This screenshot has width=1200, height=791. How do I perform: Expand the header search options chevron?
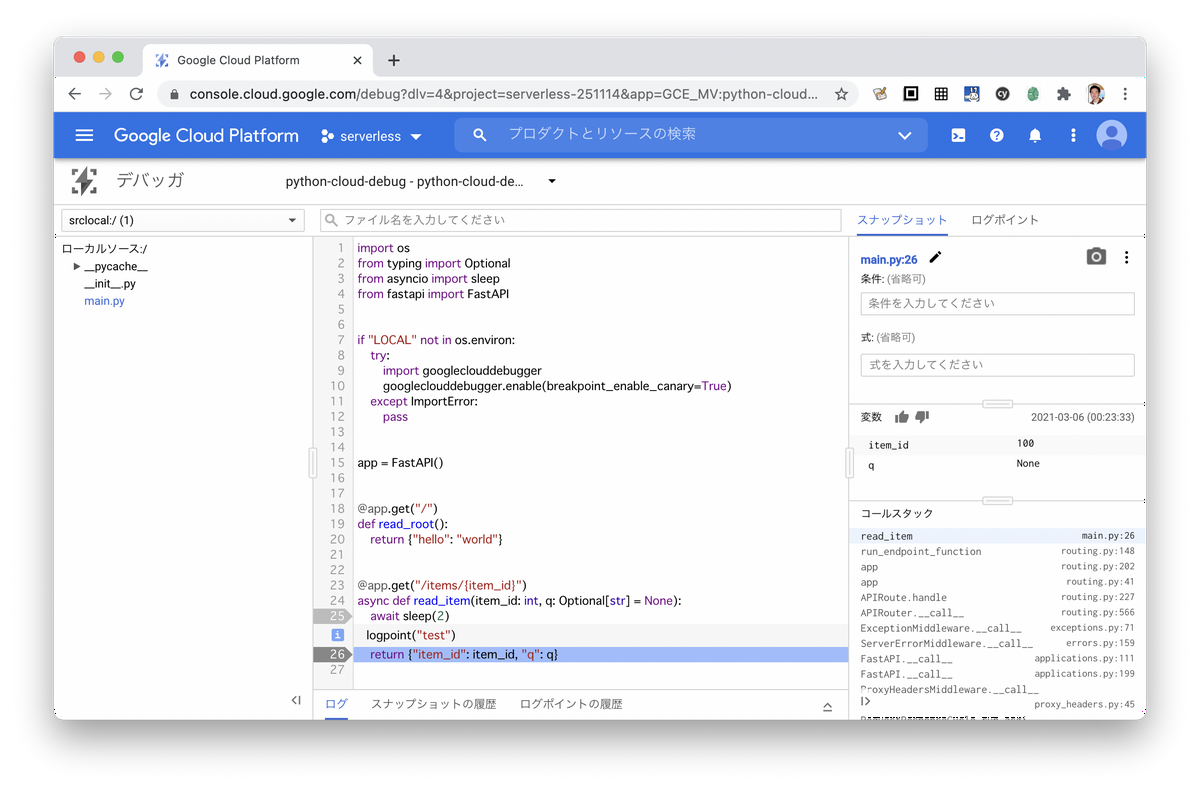905,135
